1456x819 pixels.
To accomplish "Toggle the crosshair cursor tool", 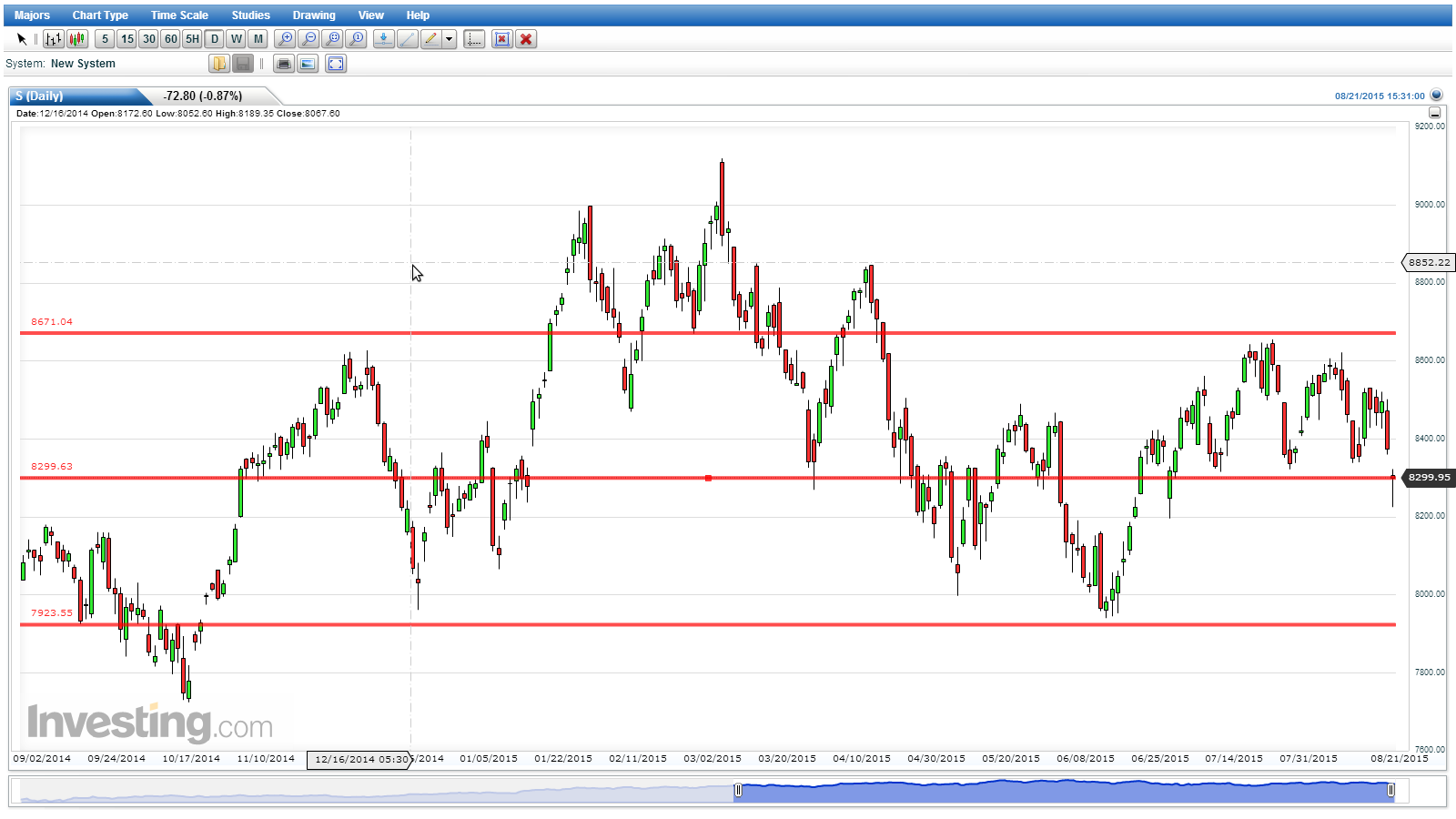I will [x=474, y=39].
